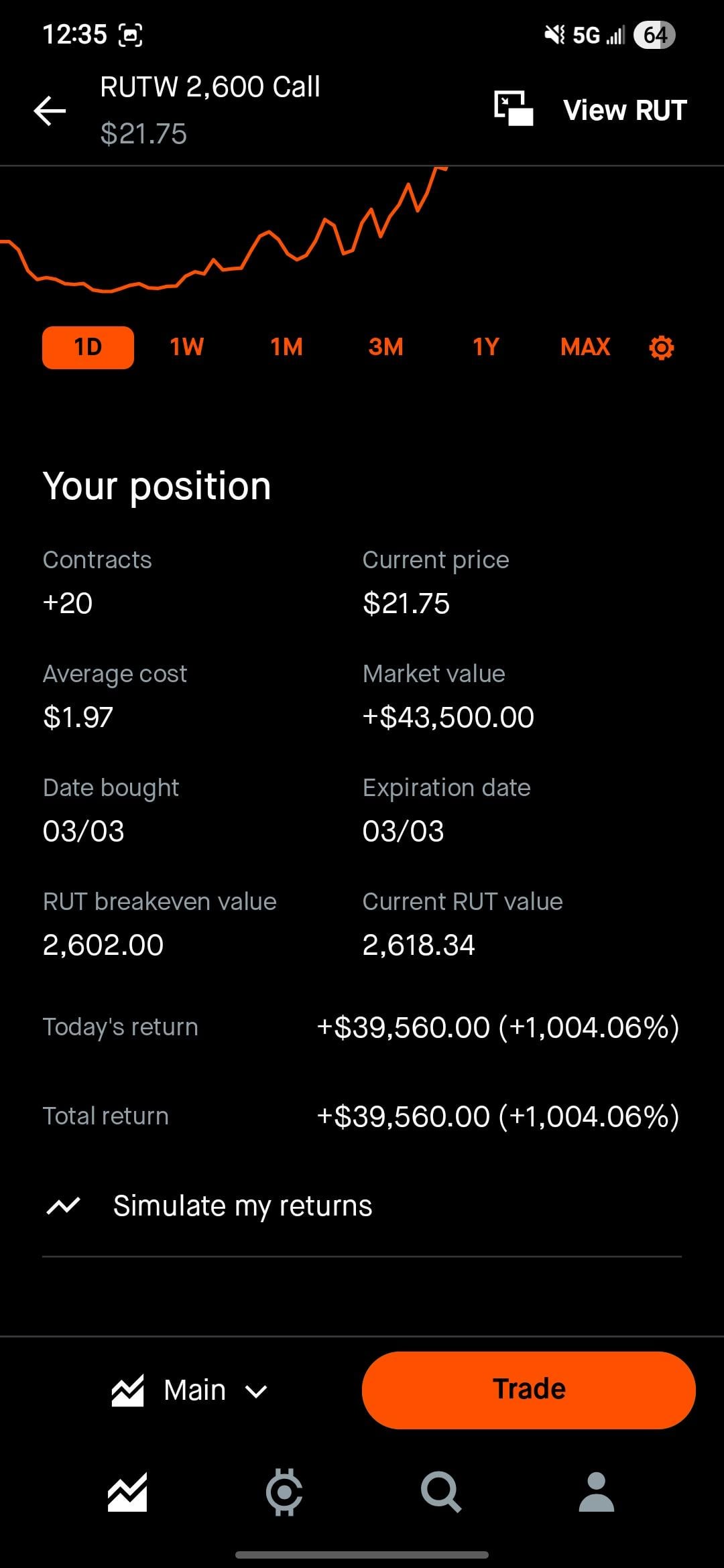Screen dimensions: 724x1568
Task: Select the MAX chart range
Action: pos(585,348)
